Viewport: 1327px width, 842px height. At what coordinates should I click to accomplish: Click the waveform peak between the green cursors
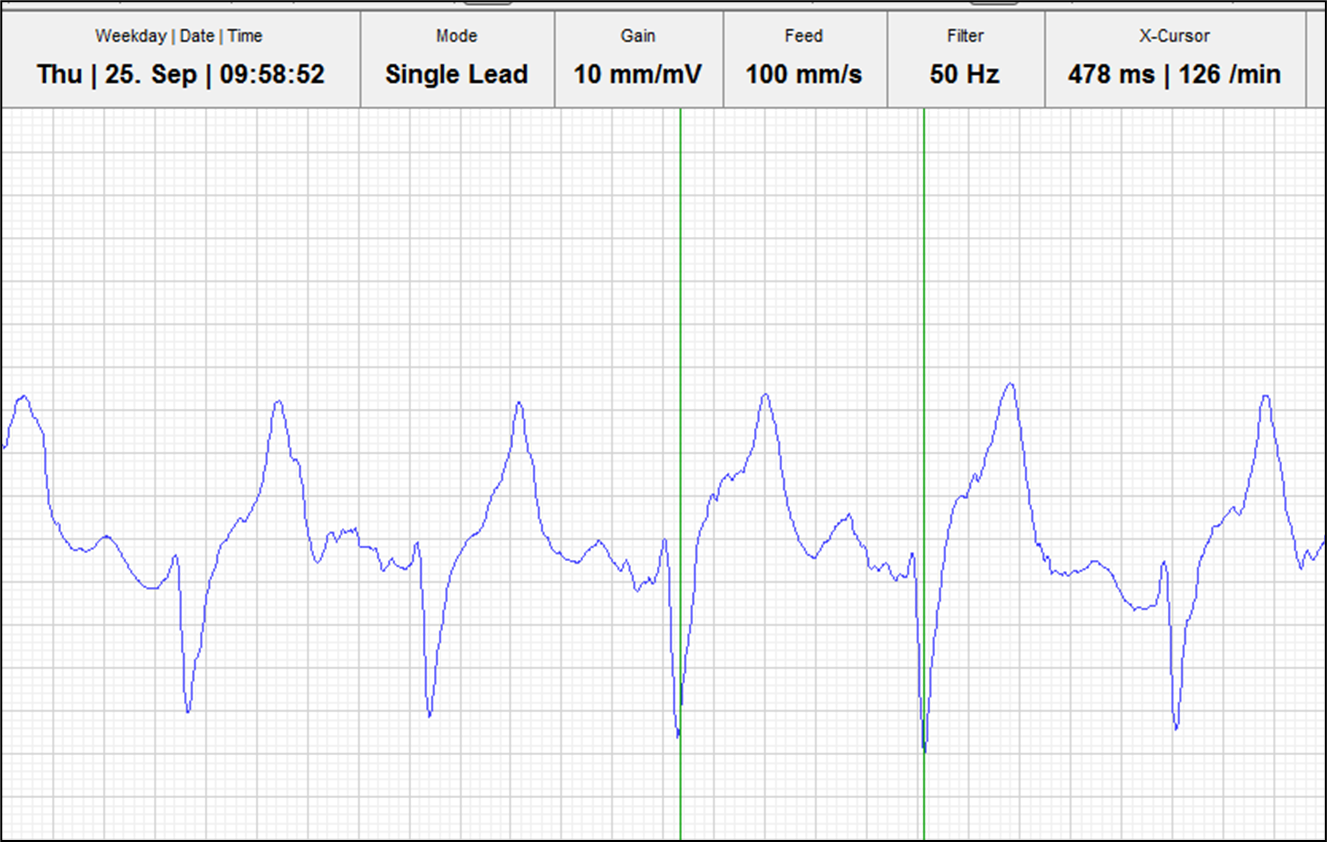click(x=766, y=396)
